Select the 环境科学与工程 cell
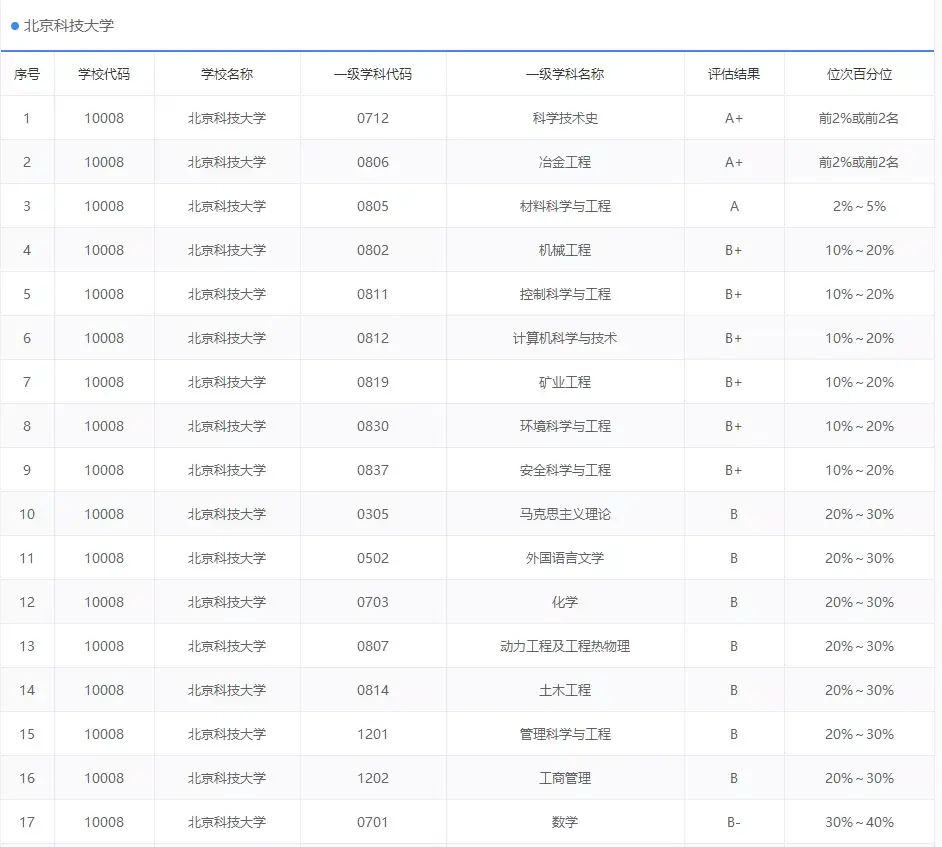 tap(565, 426)
